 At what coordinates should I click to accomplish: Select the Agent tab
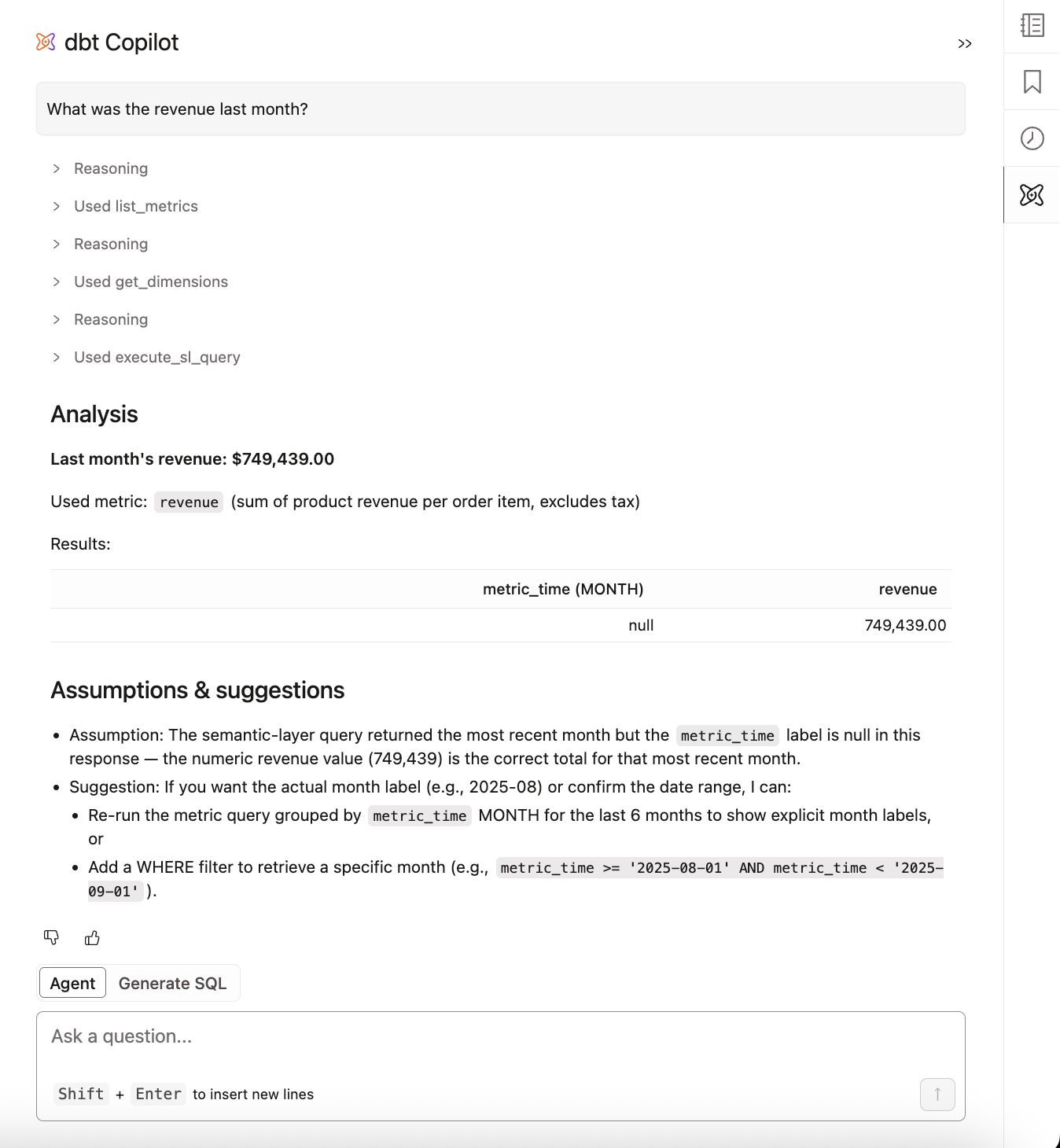pyautogui.click(x=72, y=983)
